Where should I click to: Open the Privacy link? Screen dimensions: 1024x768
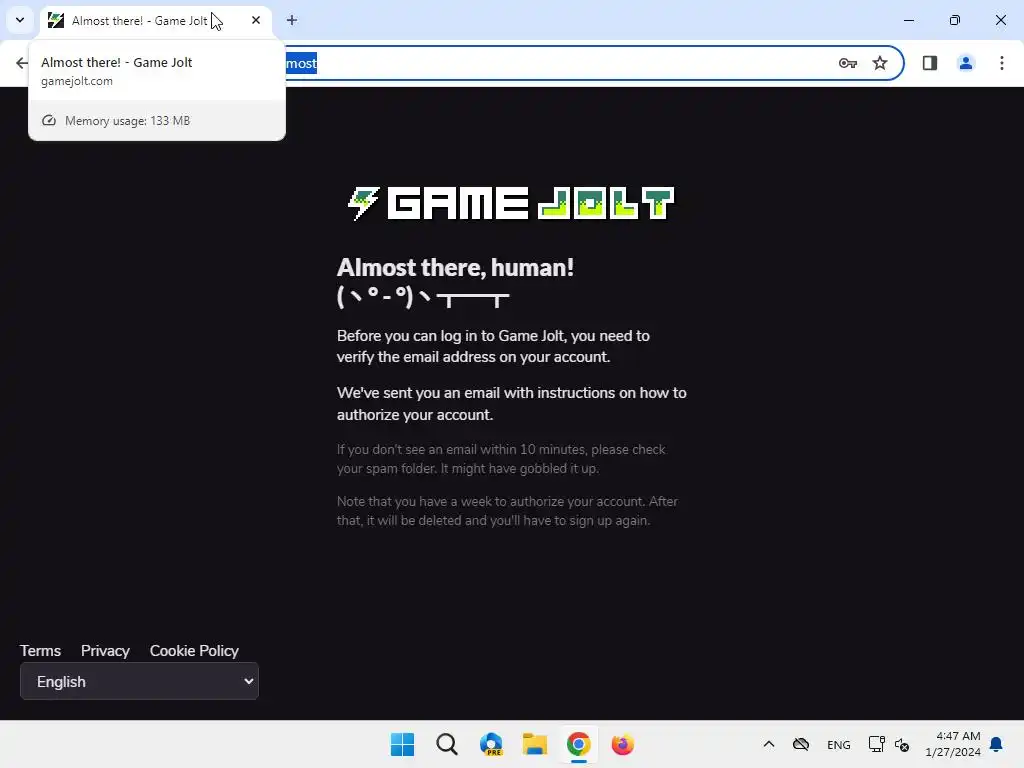coord(105,651)
